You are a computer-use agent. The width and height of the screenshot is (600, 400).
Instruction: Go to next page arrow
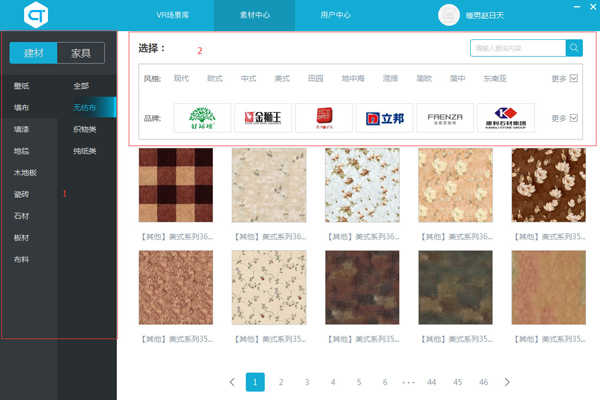[507, 382]
